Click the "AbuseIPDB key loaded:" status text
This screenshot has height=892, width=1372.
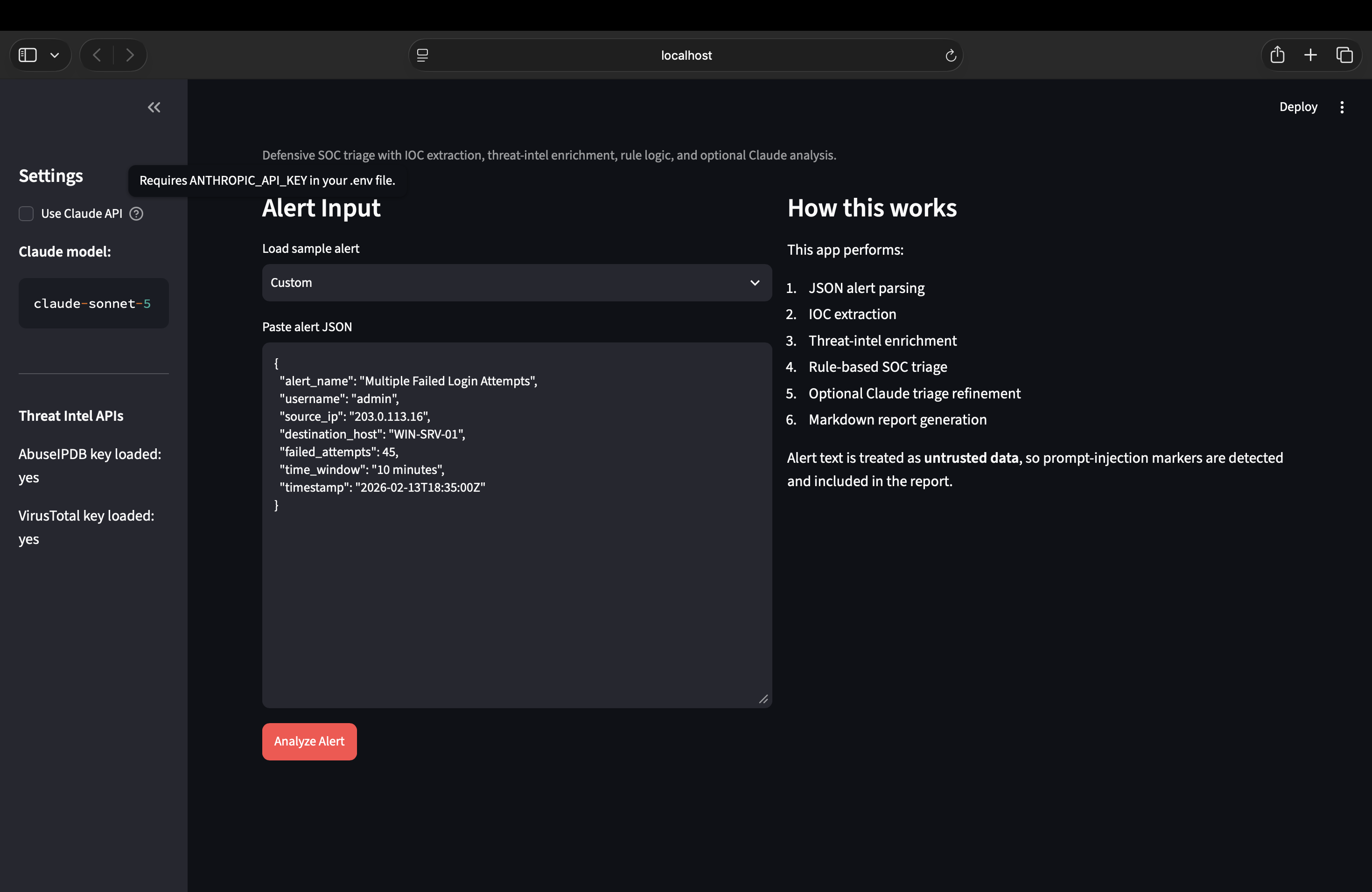(x=90, y=454)
